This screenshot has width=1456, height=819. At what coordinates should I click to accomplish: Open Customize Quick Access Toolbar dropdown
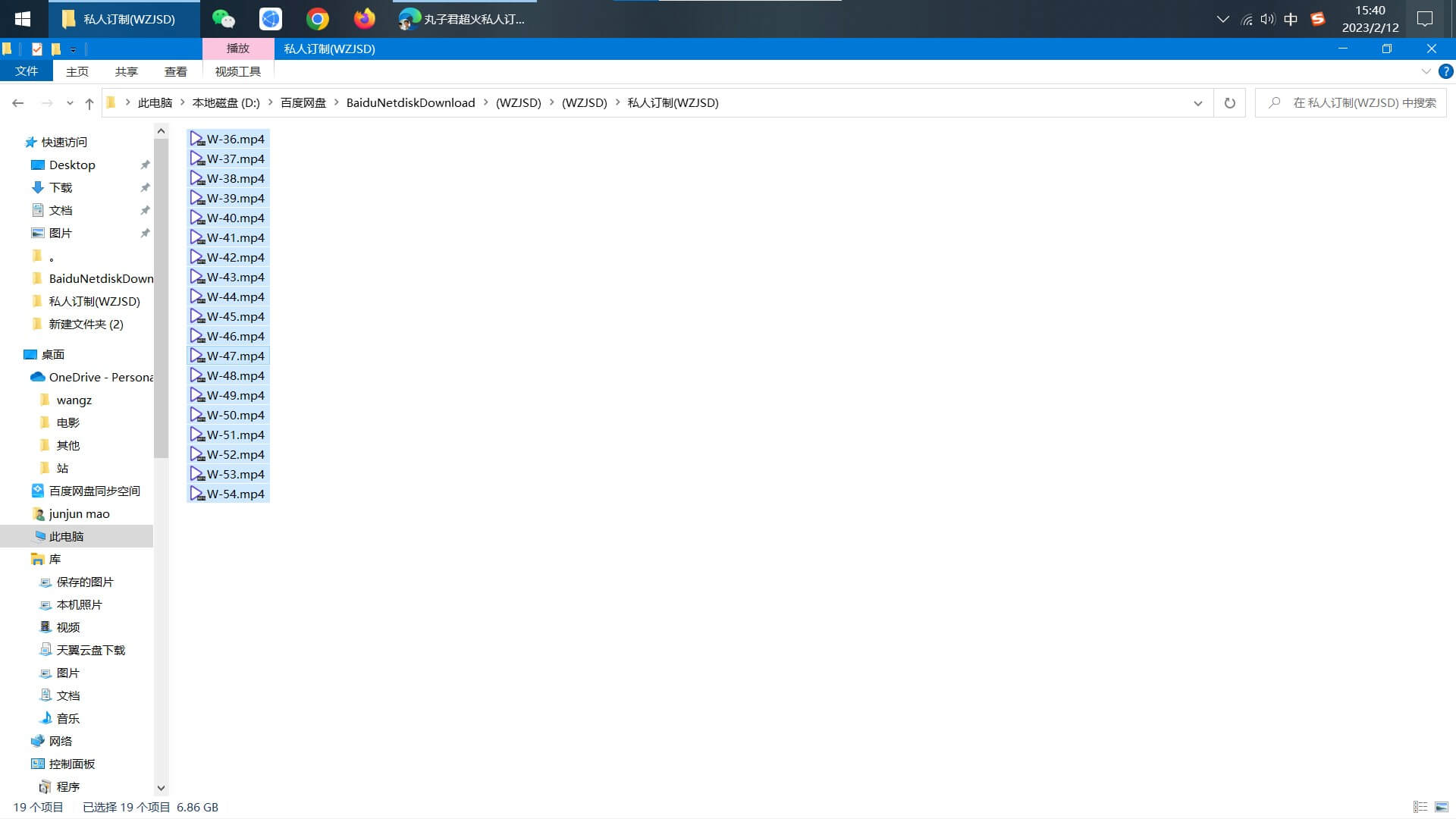click(73, 49)
